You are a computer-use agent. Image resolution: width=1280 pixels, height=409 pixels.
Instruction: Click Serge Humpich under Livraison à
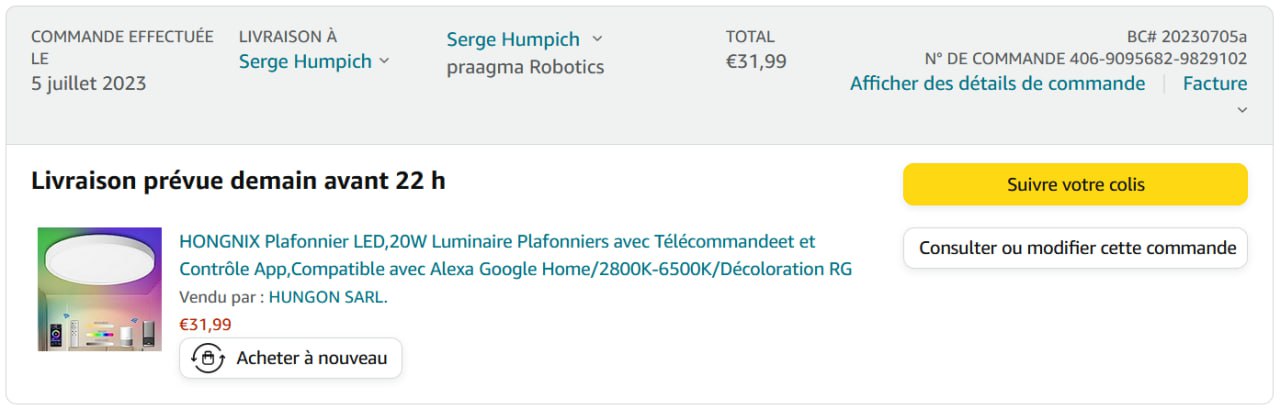click(304, 62)
